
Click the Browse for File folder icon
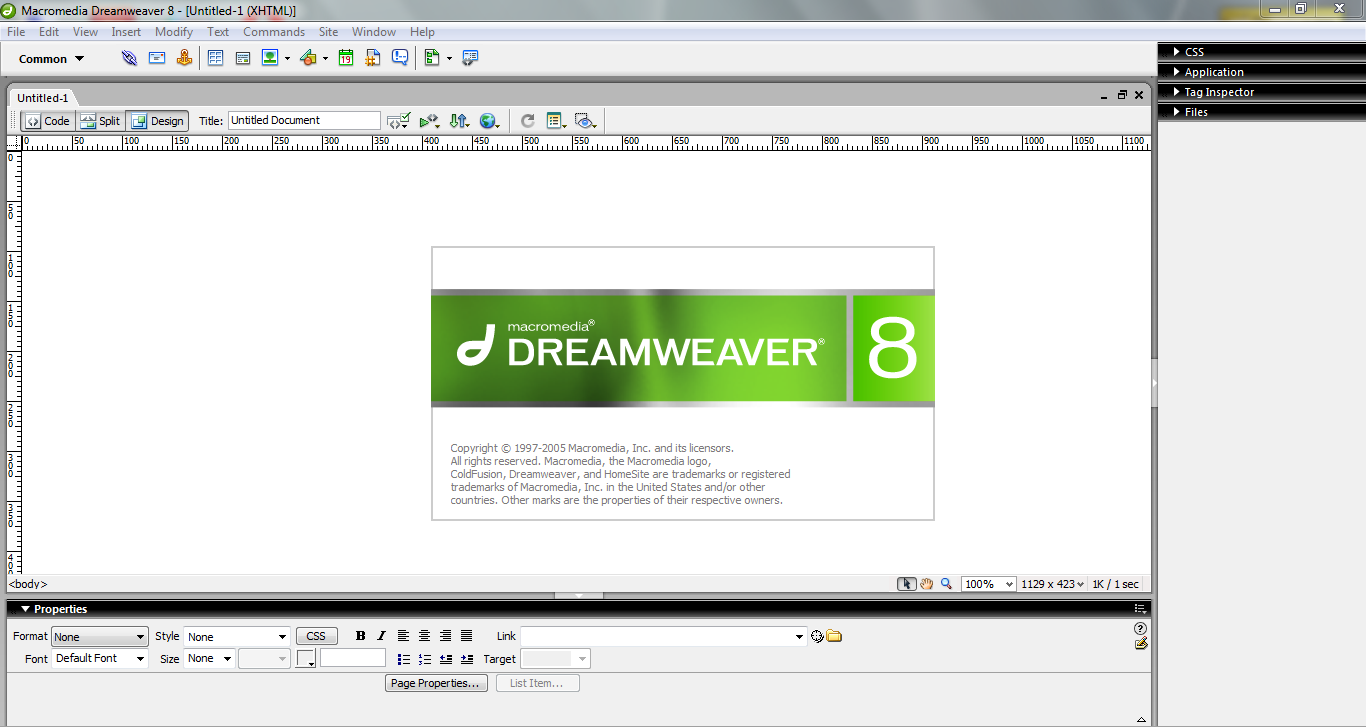834,636
